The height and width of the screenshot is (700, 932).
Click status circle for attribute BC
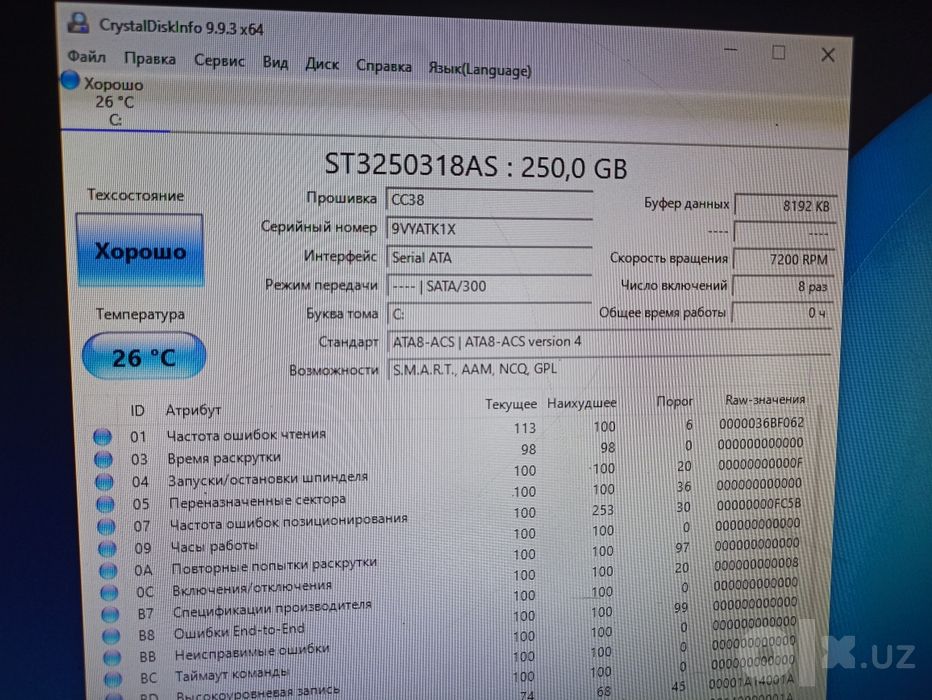[x=113, y=678]
